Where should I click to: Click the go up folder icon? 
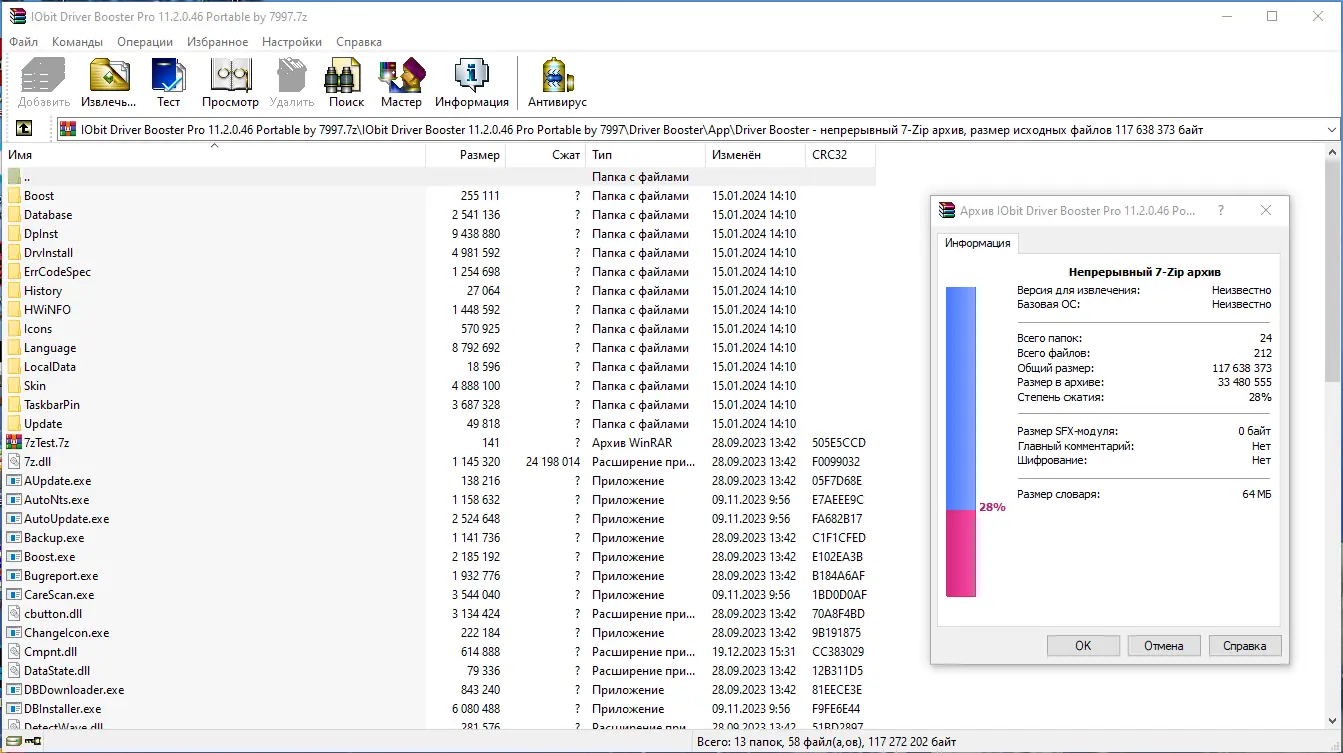point(24,128)
